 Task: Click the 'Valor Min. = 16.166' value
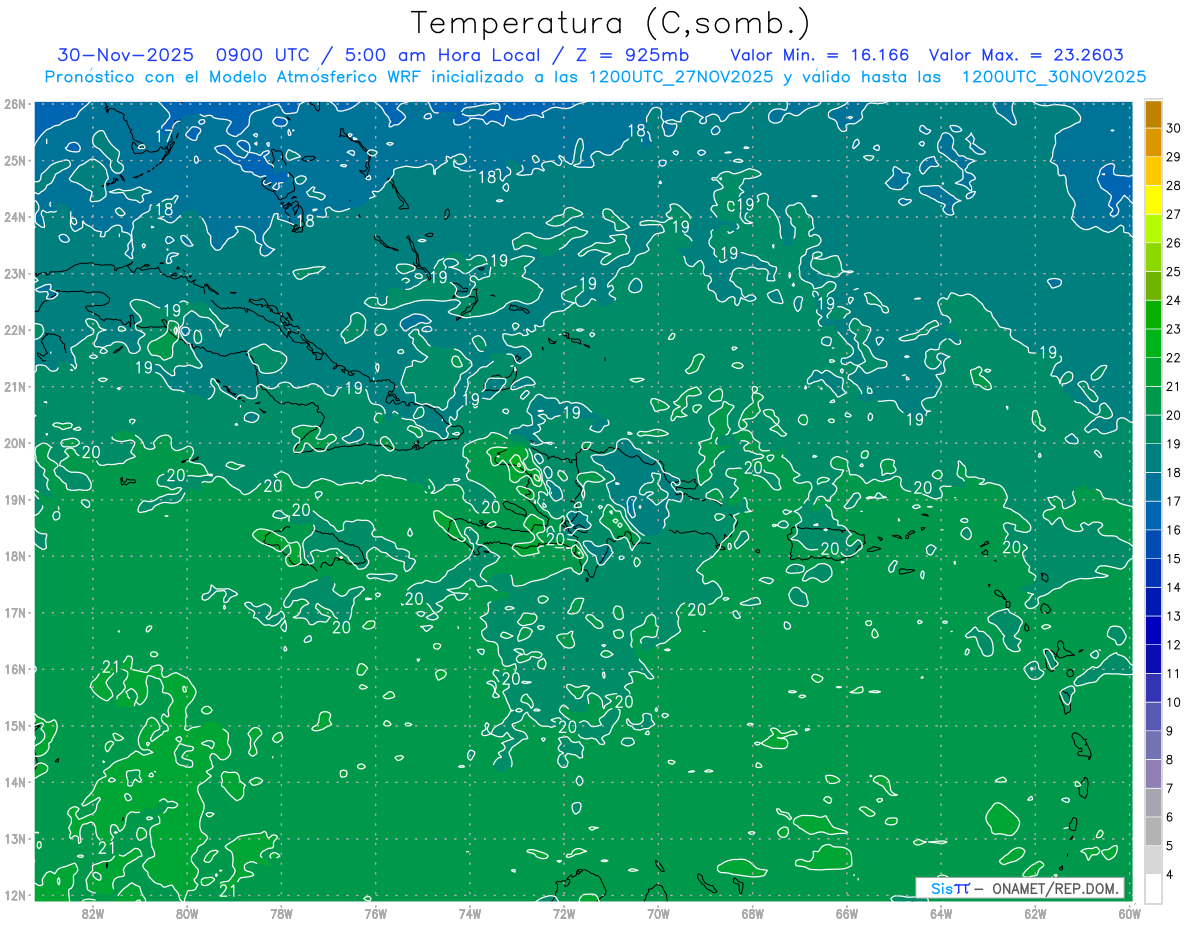[x=819, y=55]
